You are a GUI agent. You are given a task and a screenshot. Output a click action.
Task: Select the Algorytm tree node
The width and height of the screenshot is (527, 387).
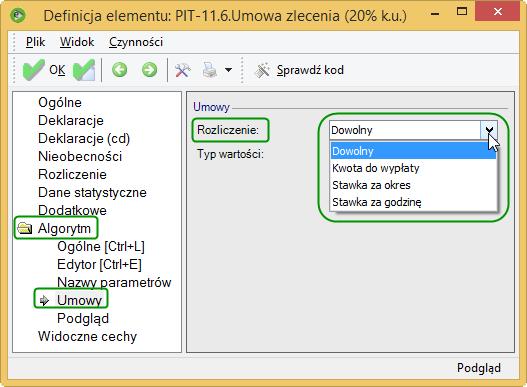click(64, 229)
